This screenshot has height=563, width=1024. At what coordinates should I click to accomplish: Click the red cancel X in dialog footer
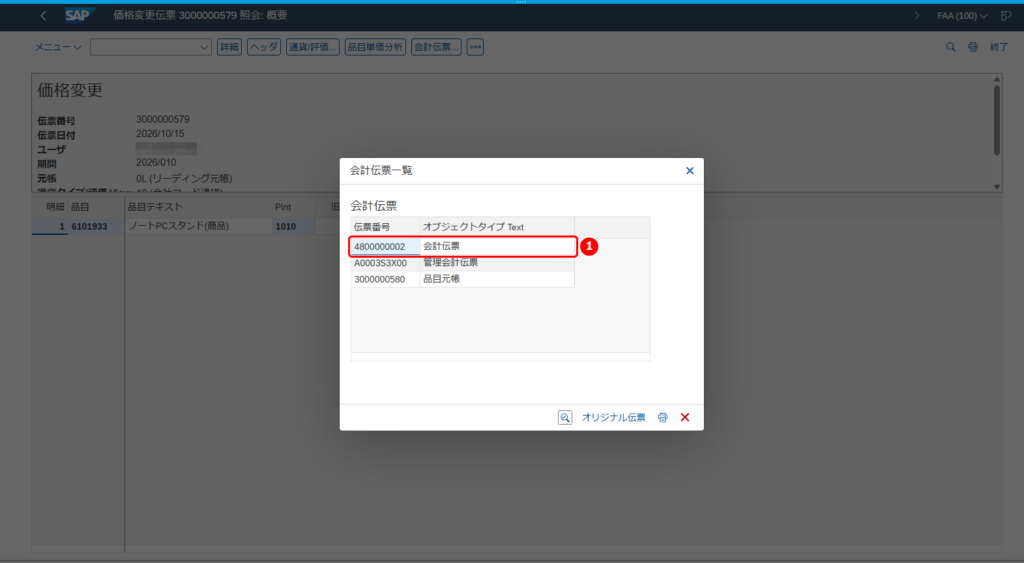685,417
